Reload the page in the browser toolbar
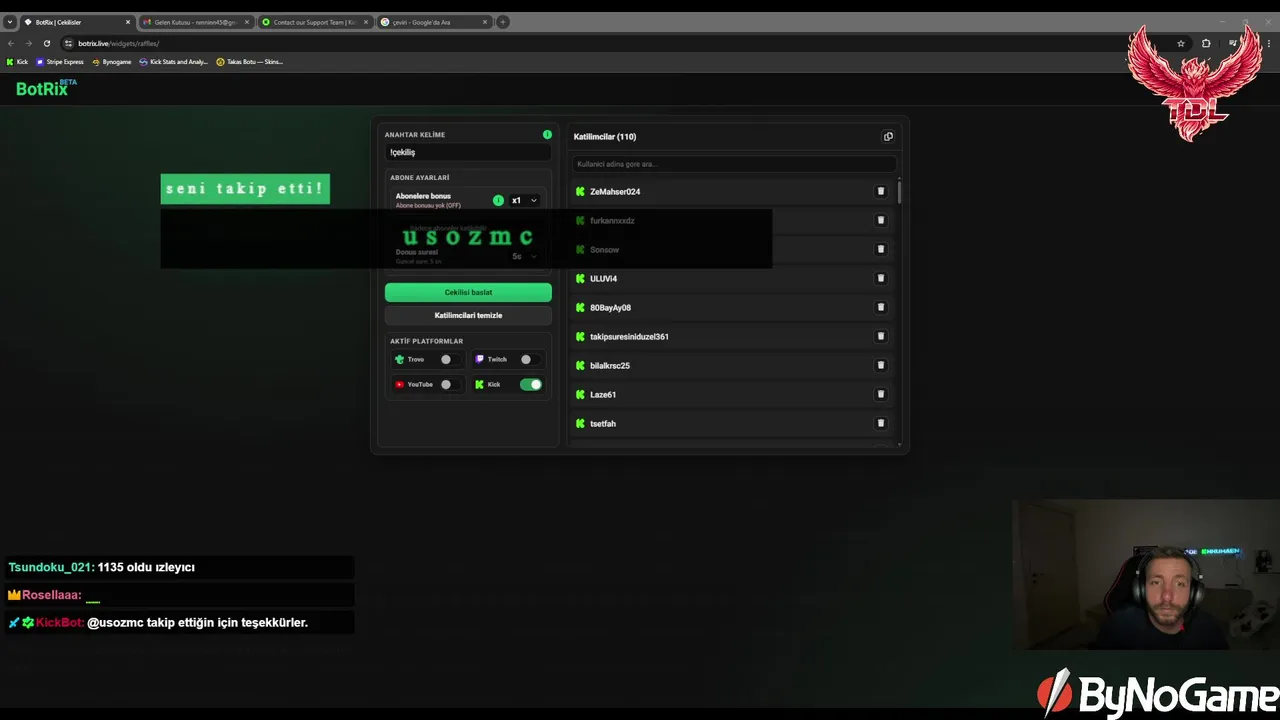The width and height of the screenshot is (1280, 720). [46, 43]
